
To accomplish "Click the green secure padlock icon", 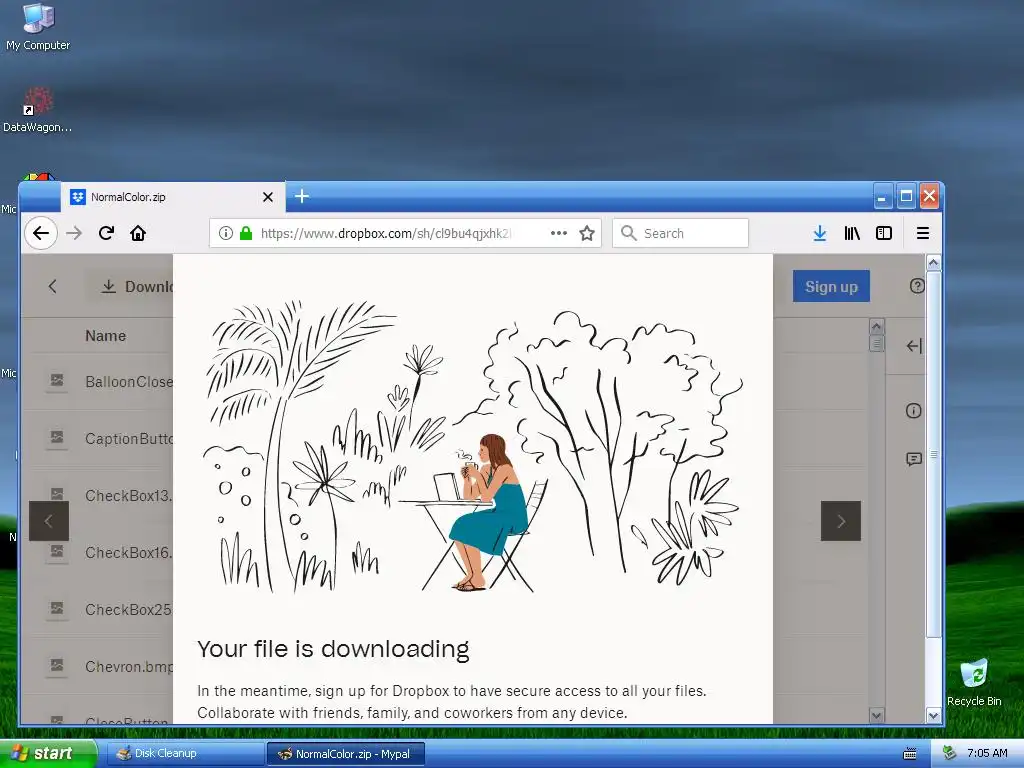I will tap(246, 233).
